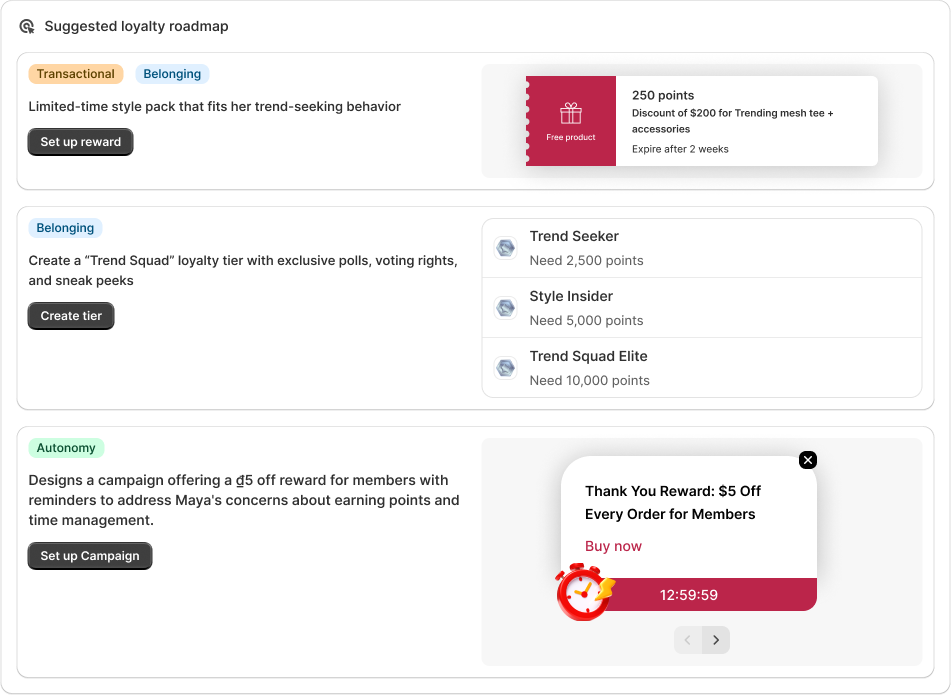
Task: Select the orange Transactional tag
Action: click(x=76, y=74)
